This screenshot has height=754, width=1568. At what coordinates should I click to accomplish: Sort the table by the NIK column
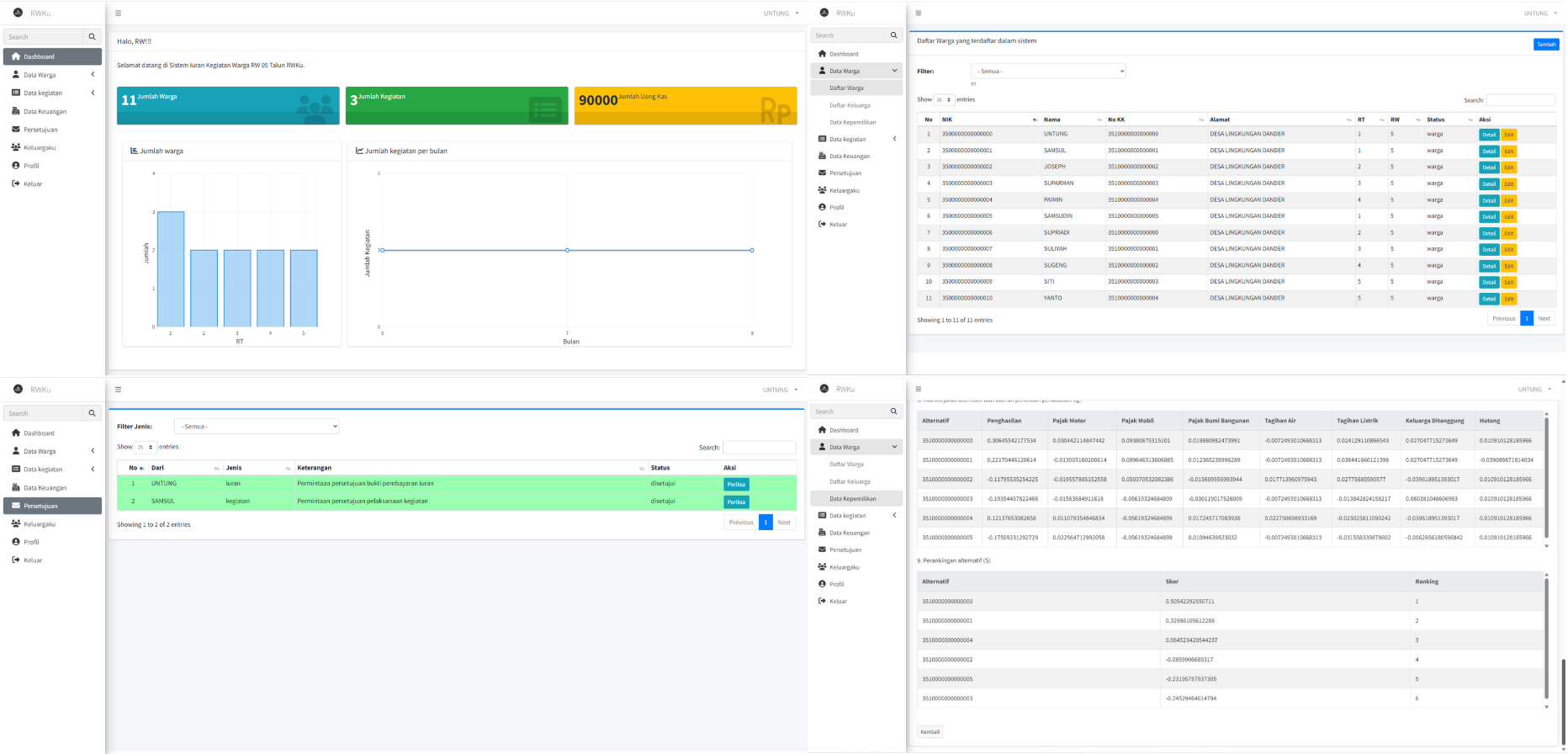tap(988, 119)
